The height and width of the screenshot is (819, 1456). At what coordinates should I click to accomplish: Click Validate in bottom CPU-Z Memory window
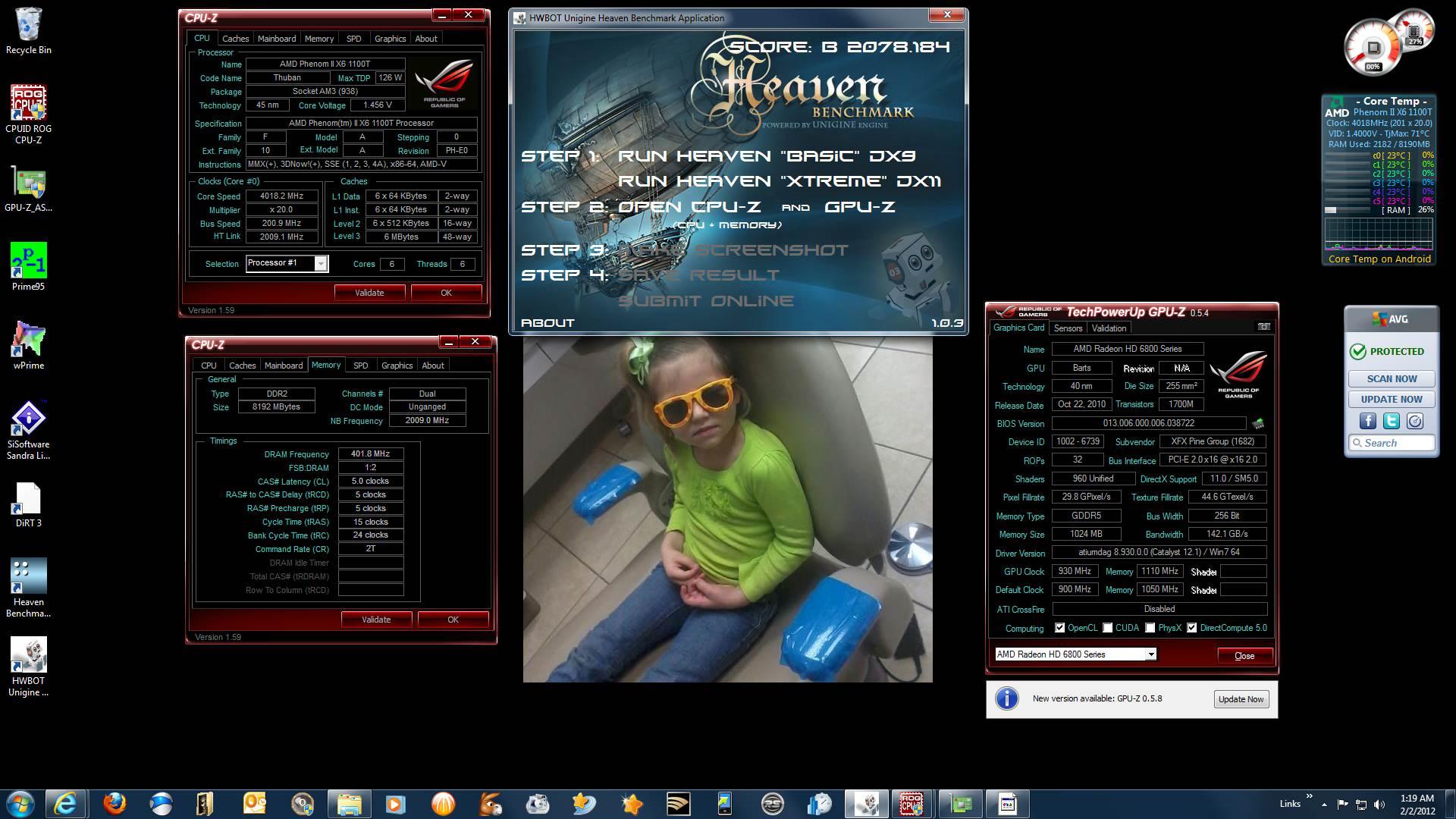coord(376,620)
